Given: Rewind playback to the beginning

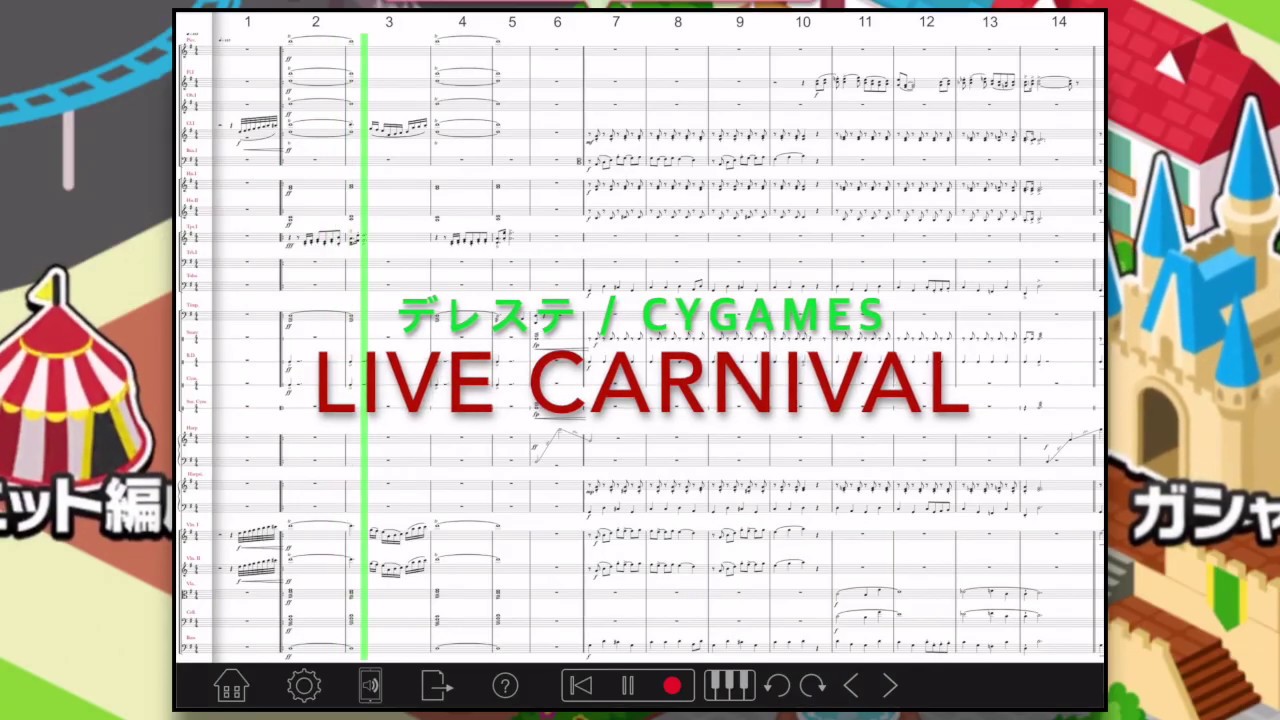Looking at the screenshot, I should (580, 686).
